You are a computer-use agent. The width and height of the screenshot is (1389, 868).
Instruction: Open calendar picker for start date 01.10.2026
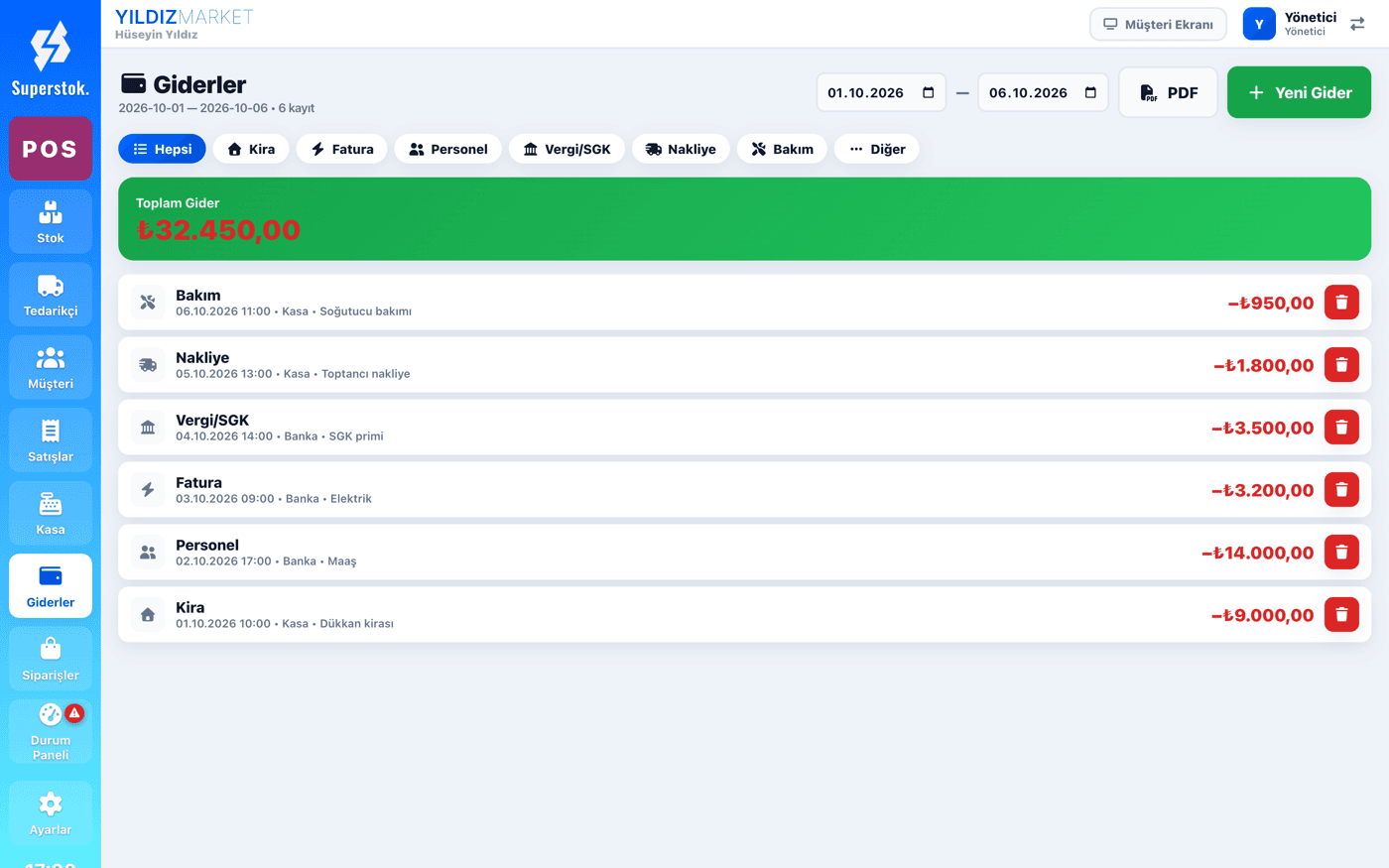point(929,92)
